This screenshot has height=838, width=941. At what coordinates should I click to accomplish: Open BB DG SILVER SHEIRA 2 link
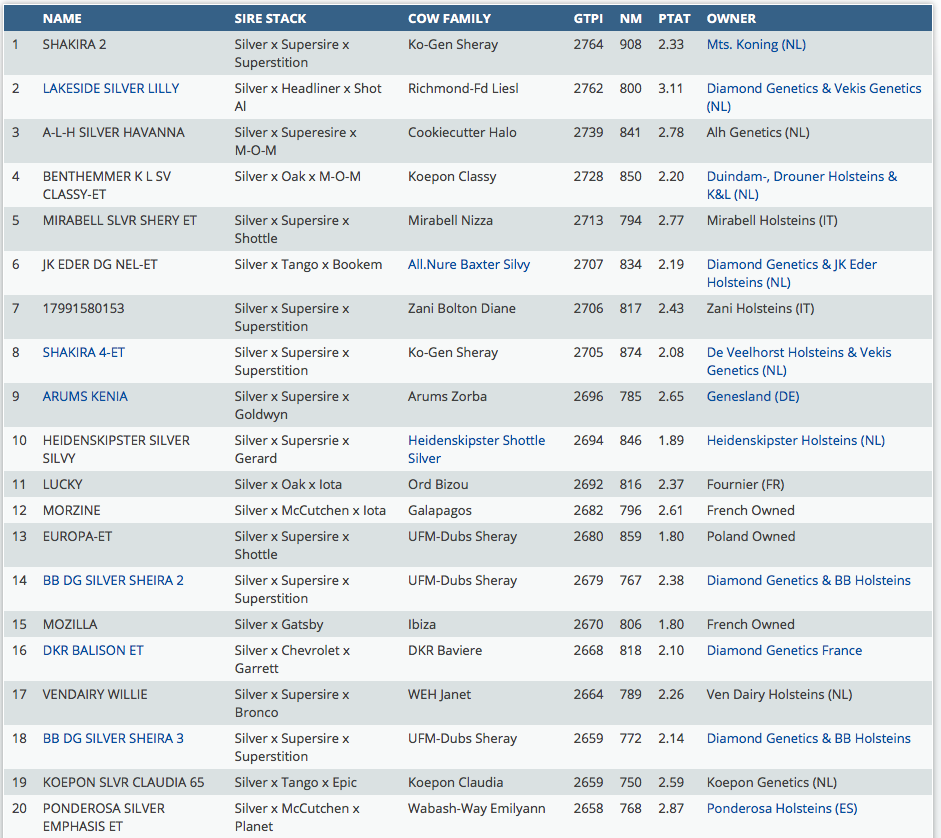click(113, 580)
